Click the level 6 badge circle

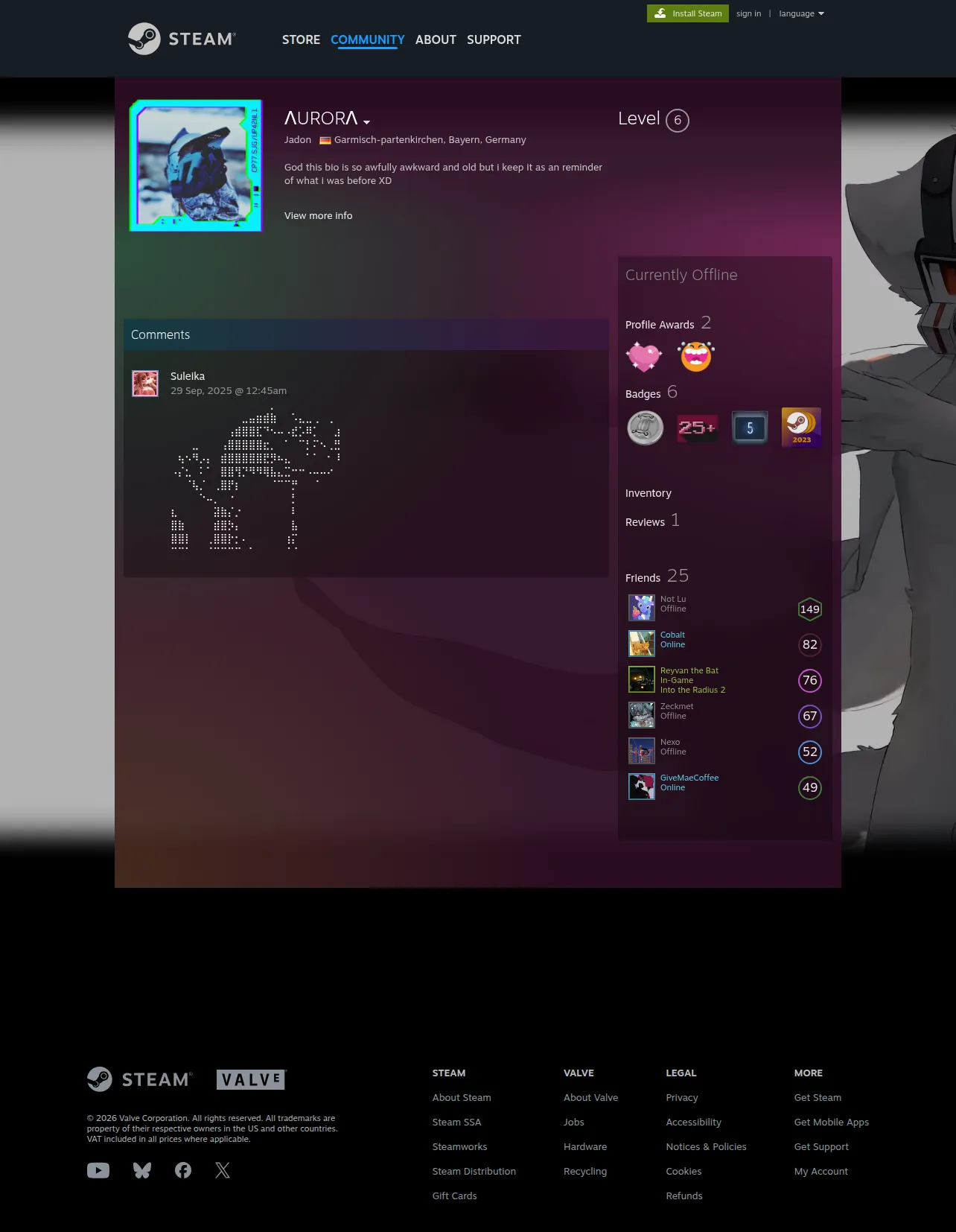click(678, 120)
